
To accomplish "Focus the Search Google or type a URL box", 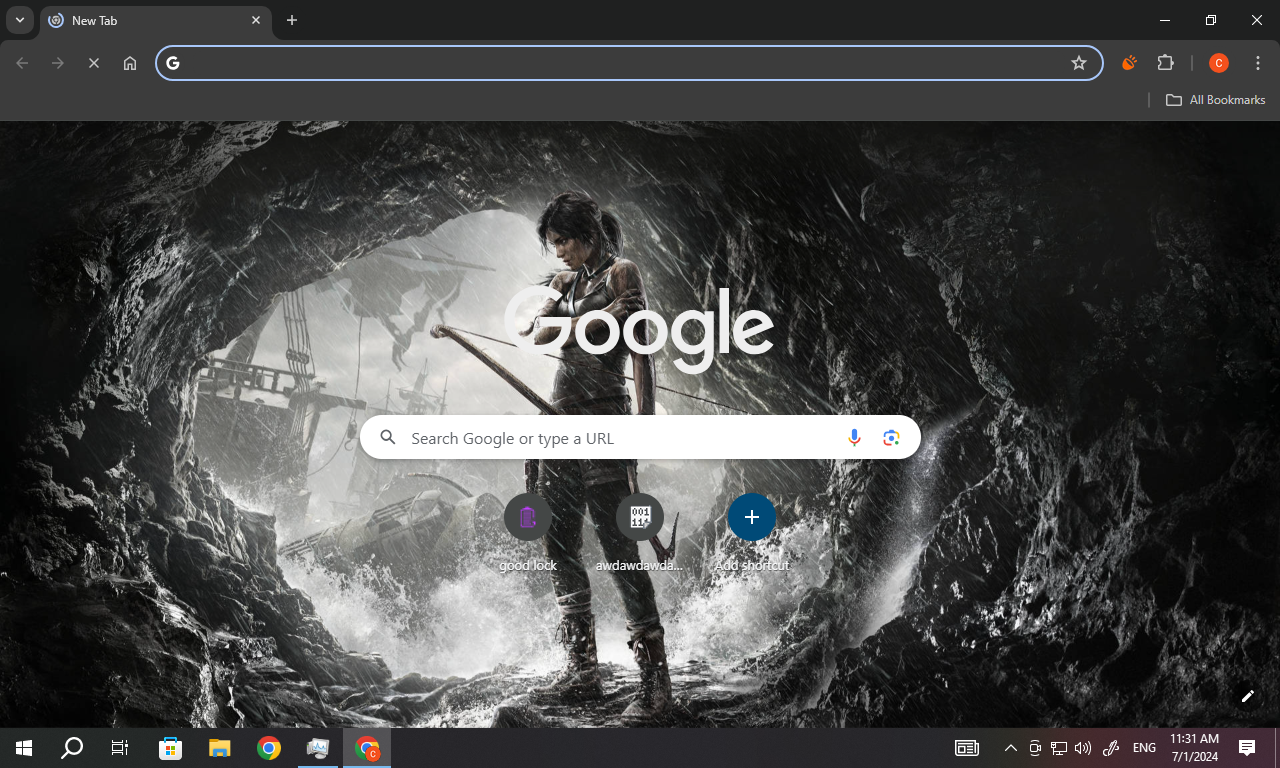I will point(640,438).
